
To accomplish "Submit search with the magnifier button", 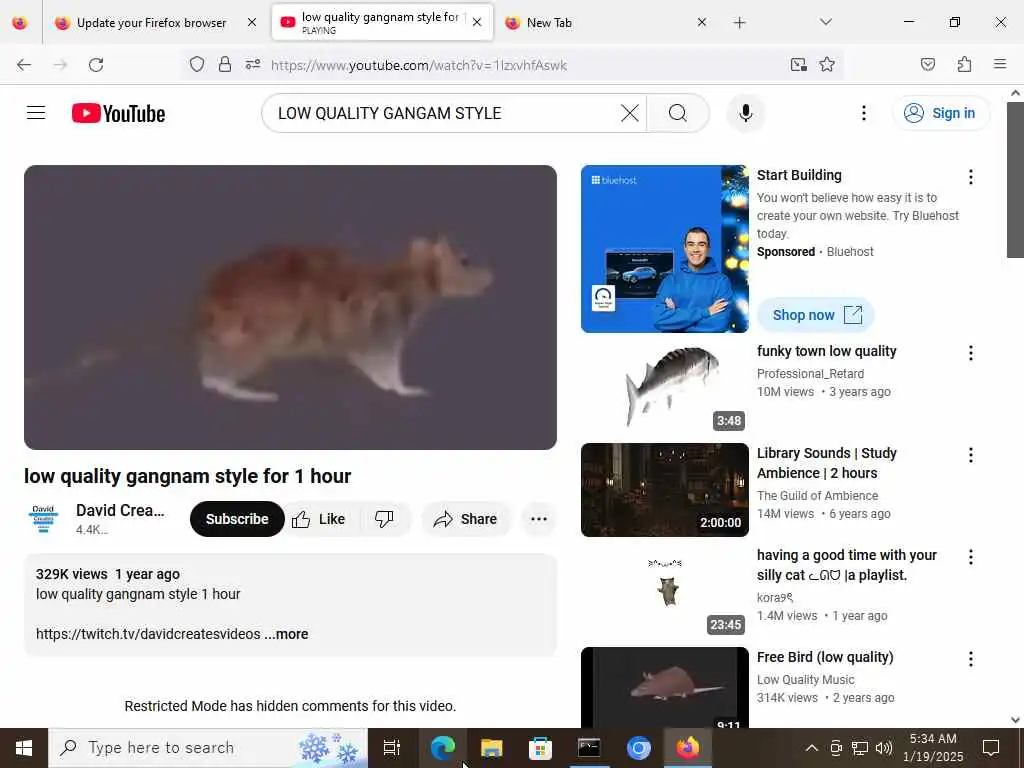I will point(678,113).
